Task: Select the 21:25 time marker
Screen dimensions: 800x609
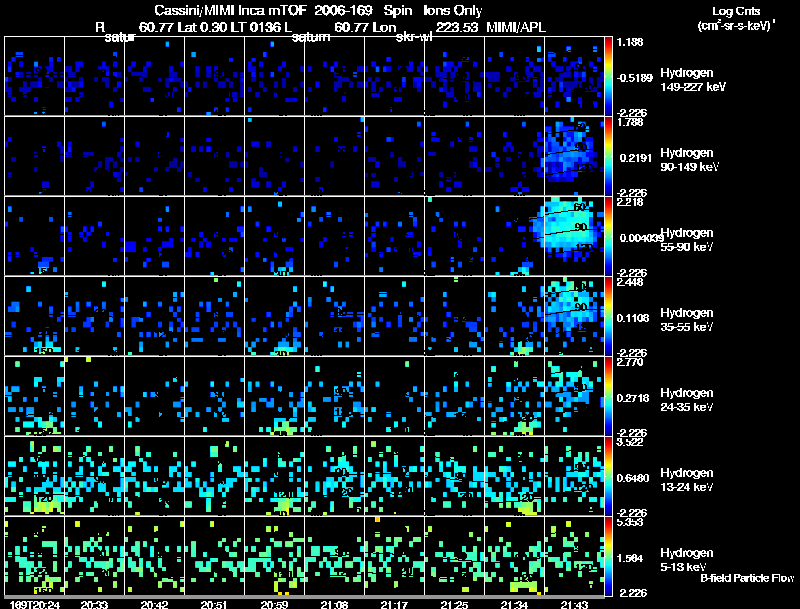Action: [453, 604]
